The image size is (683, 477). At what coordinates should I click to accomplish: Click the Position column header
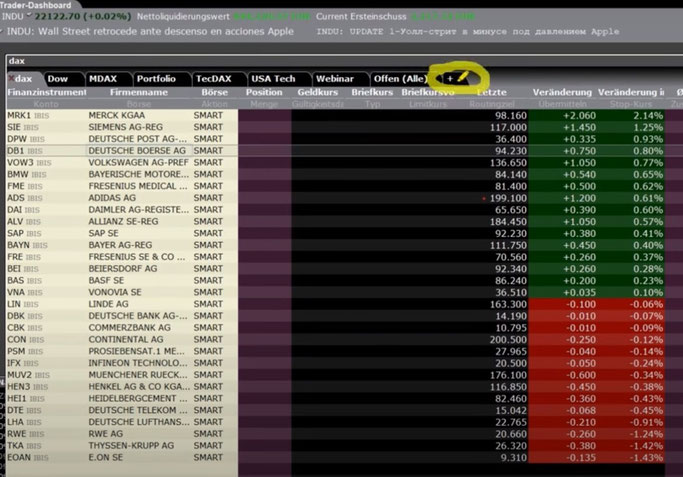(264, 92)
